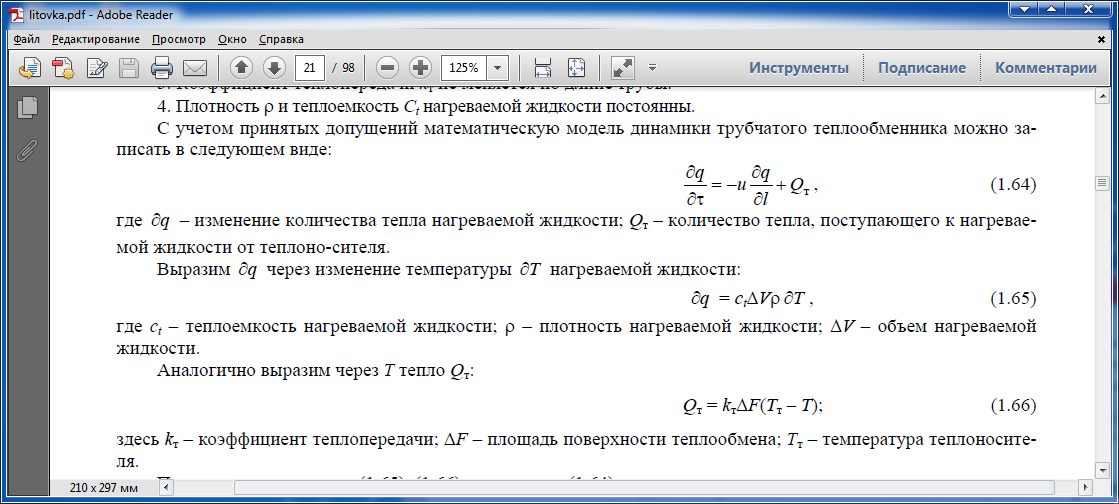Click the Create PDF online icon
This screenshot has width=1119, height=504.
(29, 69)
